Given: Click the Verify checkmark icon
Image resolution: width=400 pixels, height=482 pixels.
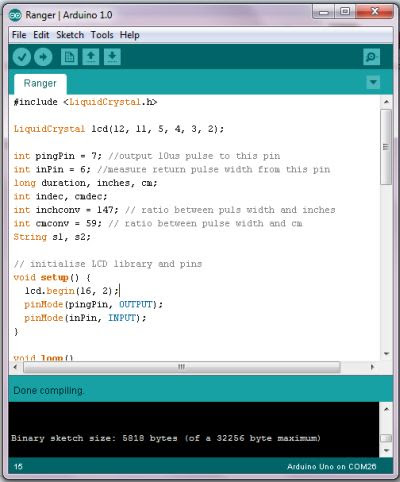Looking at the screenshot, I should [x=22, y=57].
